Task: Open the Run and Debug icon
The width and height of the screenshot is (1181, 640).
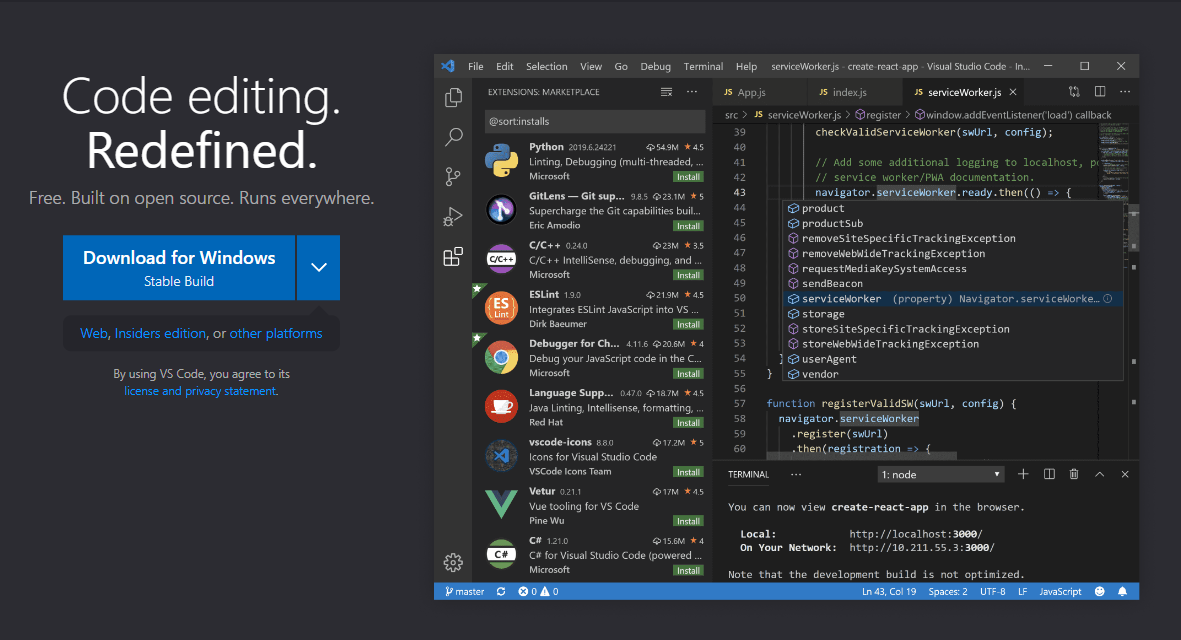Action: 453,217
